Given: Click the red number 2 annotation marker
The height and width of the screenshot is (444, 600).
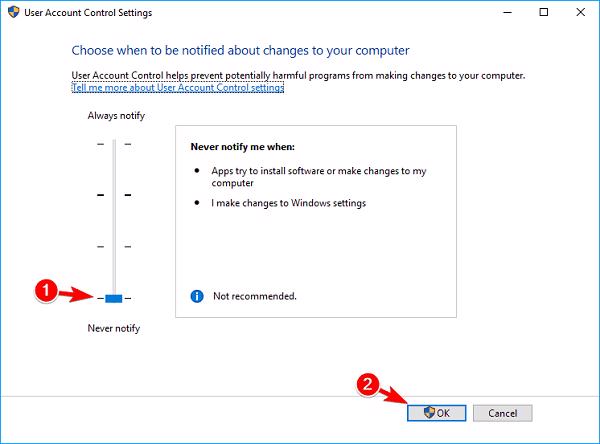Looking at the screenshot, I should click(x=367, y=384).
